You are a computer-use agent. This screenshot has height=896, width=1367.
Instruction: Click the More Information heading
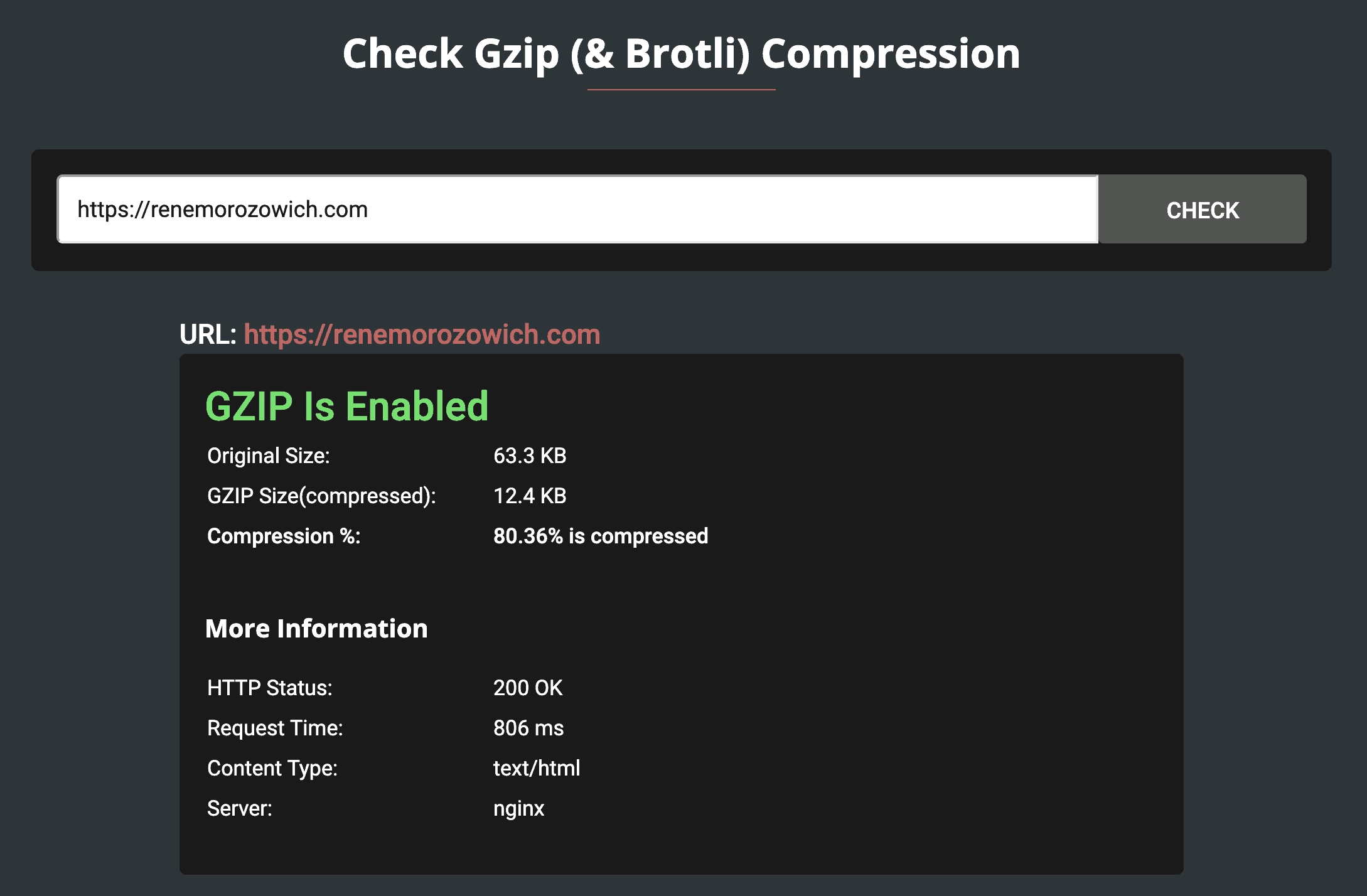(x=316, y=629)
